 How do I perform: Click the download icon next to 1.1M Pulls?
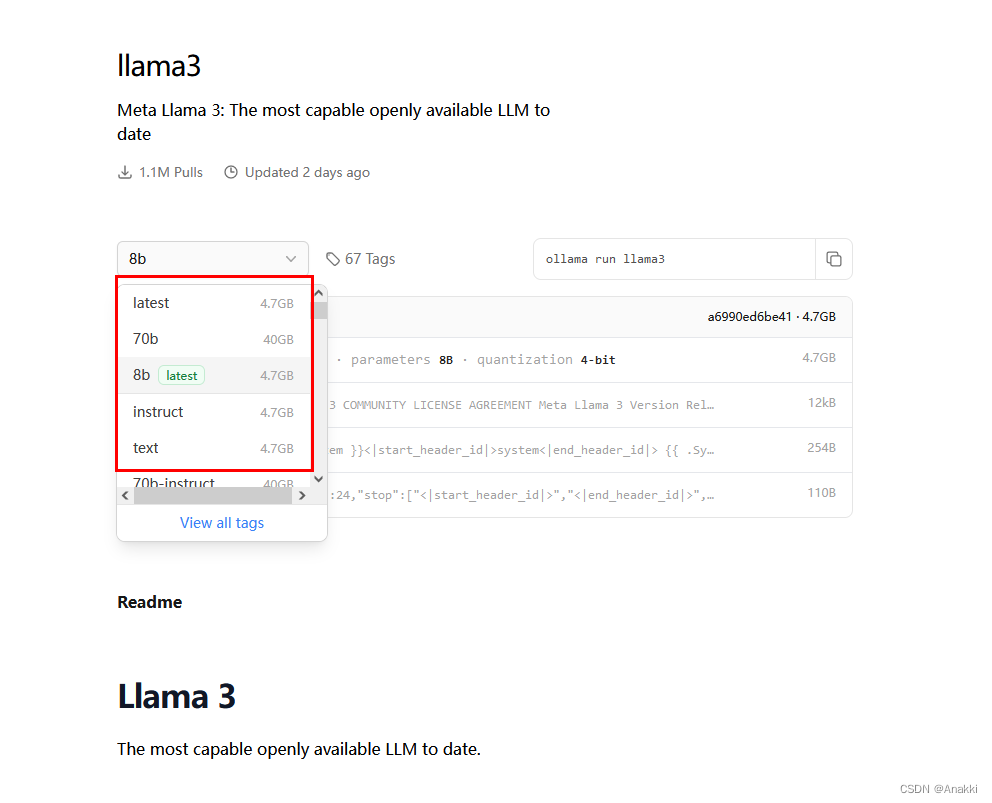(x=125, y=172)
